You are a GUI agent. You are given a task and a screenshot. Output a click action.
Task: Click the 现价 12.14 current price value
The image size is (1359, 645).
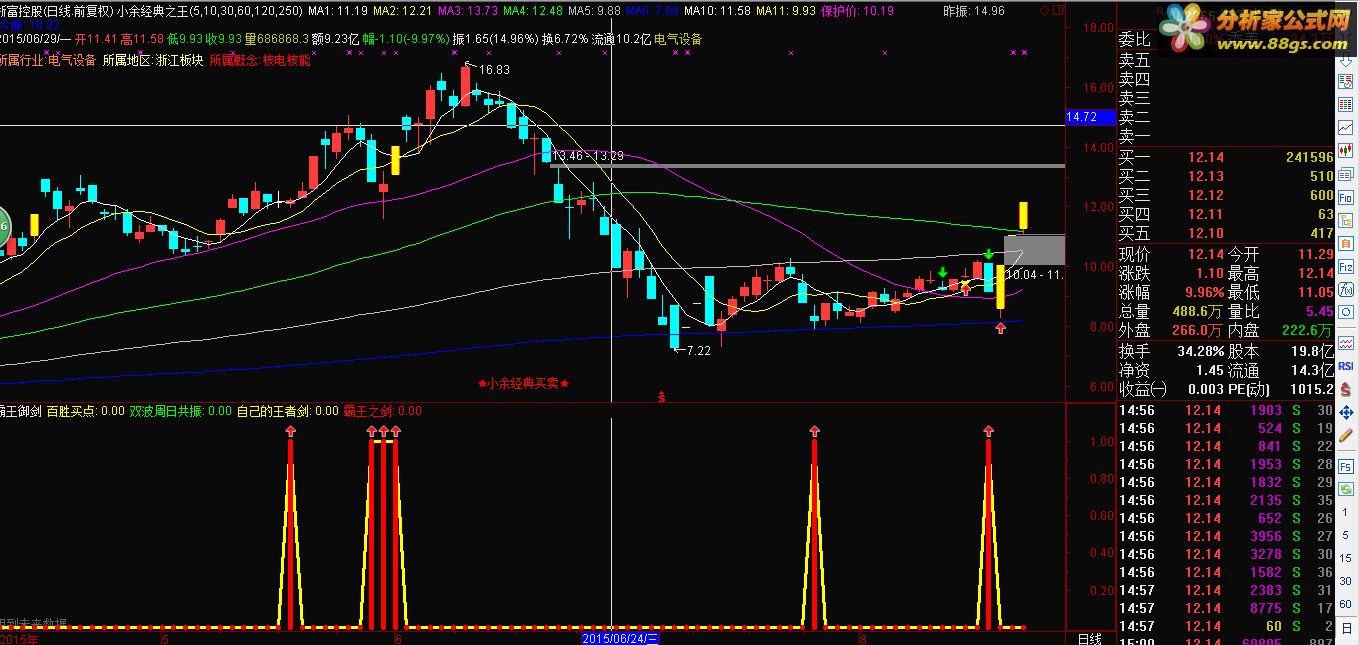click(x=1205, y=254)
